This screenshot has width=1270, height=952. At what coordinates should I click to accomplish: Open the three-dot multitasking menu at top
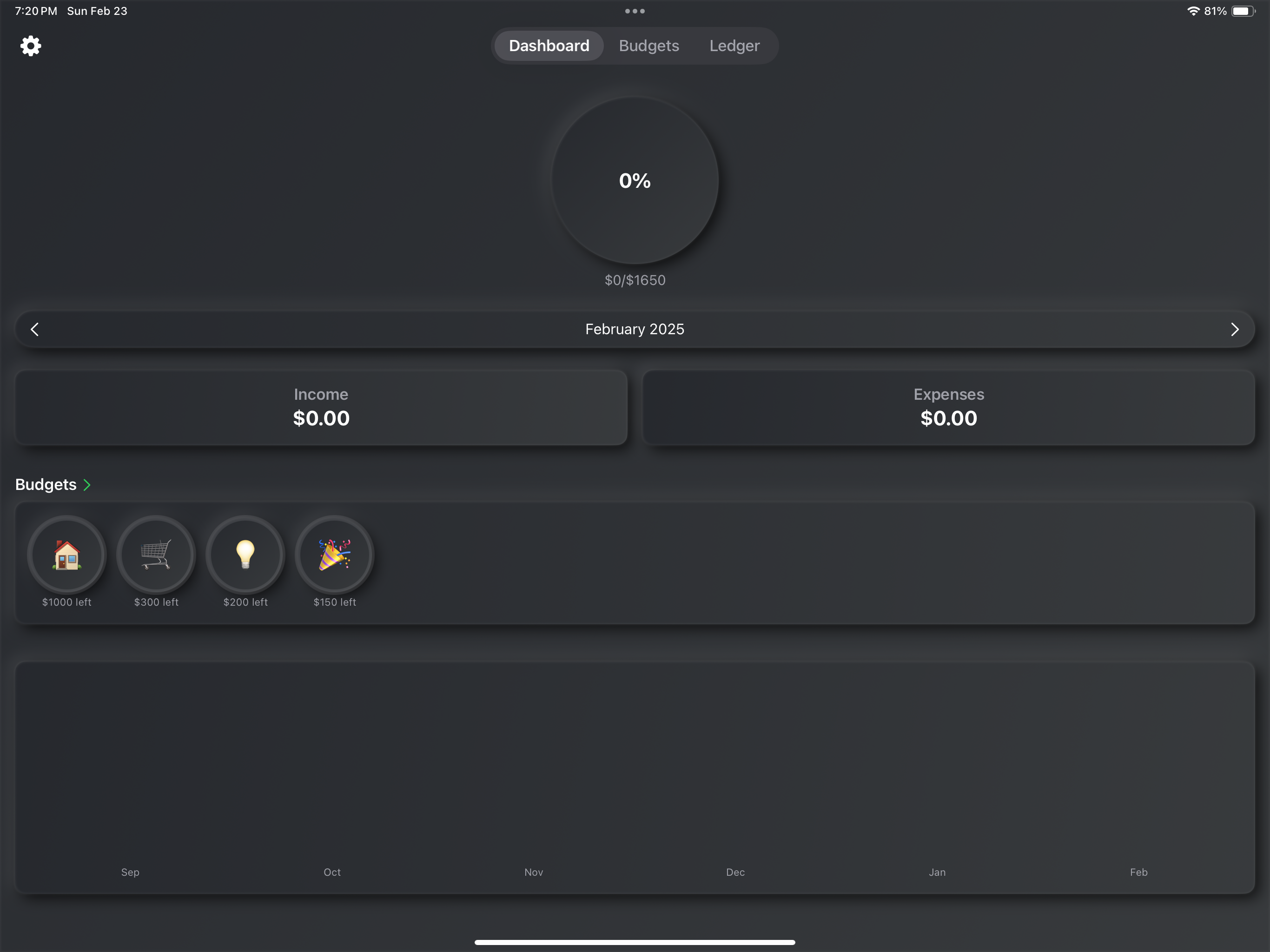pos(635,11)
